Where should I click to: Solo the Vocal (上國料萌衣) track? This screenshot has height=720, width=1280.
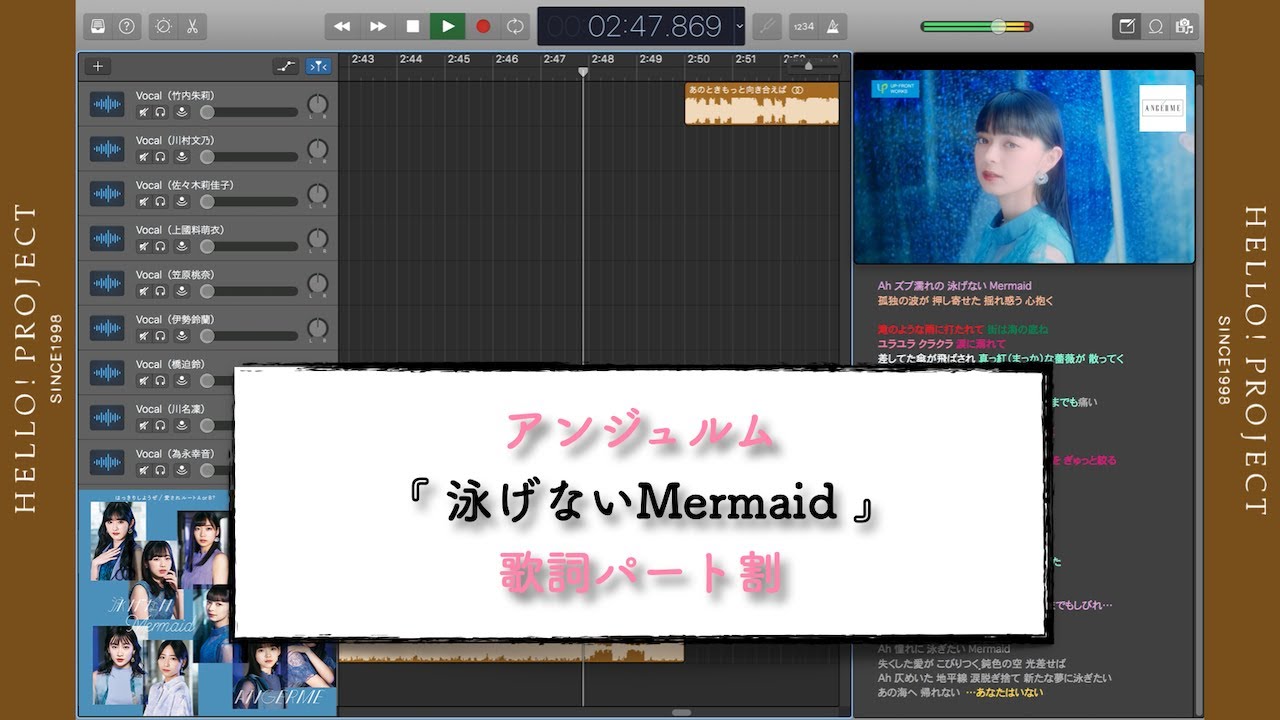pos(160,246)
